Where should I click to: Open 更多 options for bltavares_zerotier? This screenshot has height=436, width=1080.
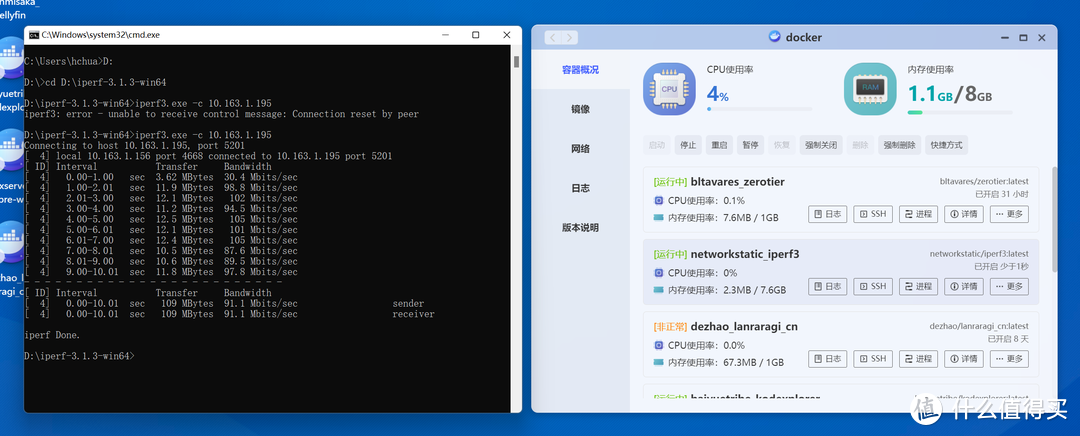[1009, 214]
